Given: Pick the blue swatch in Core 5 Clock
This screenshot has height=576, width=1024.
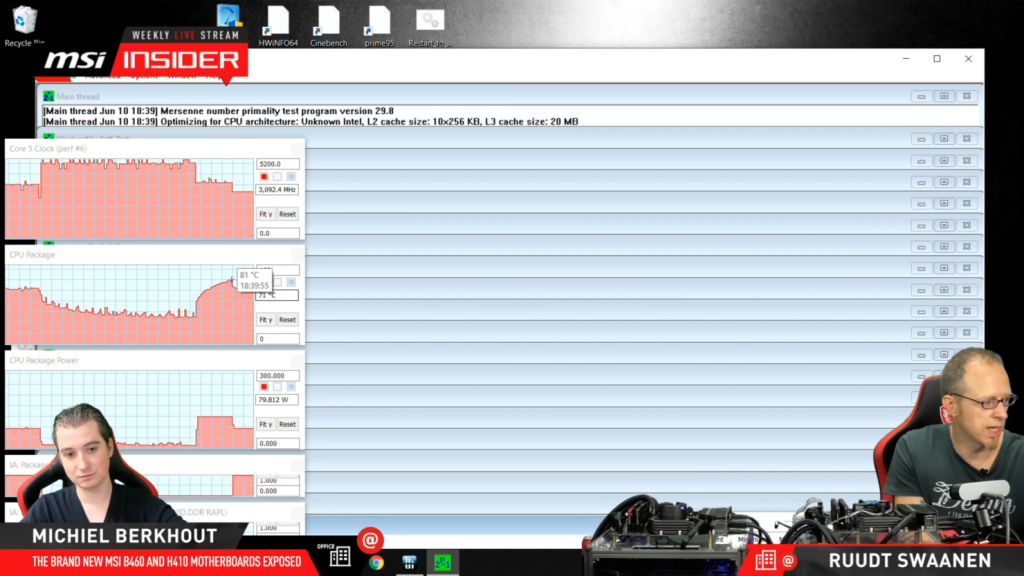Looking at the screenshot, I should (x=291, y=176).
